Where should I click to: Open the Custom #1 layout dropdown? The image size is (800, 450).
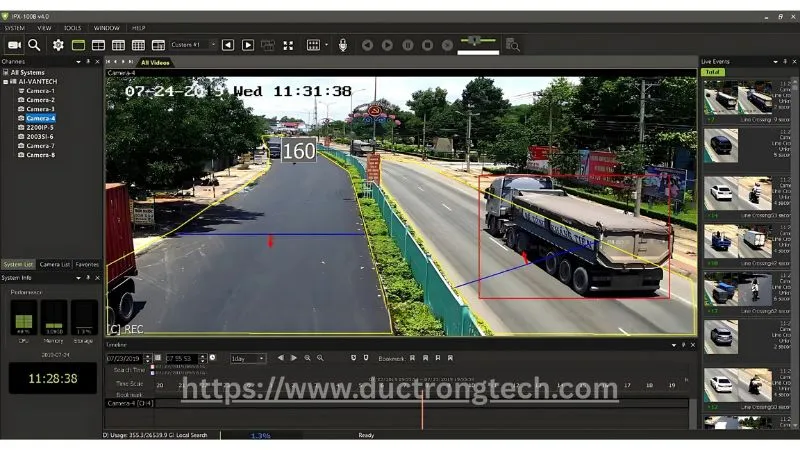pos(192,45)
